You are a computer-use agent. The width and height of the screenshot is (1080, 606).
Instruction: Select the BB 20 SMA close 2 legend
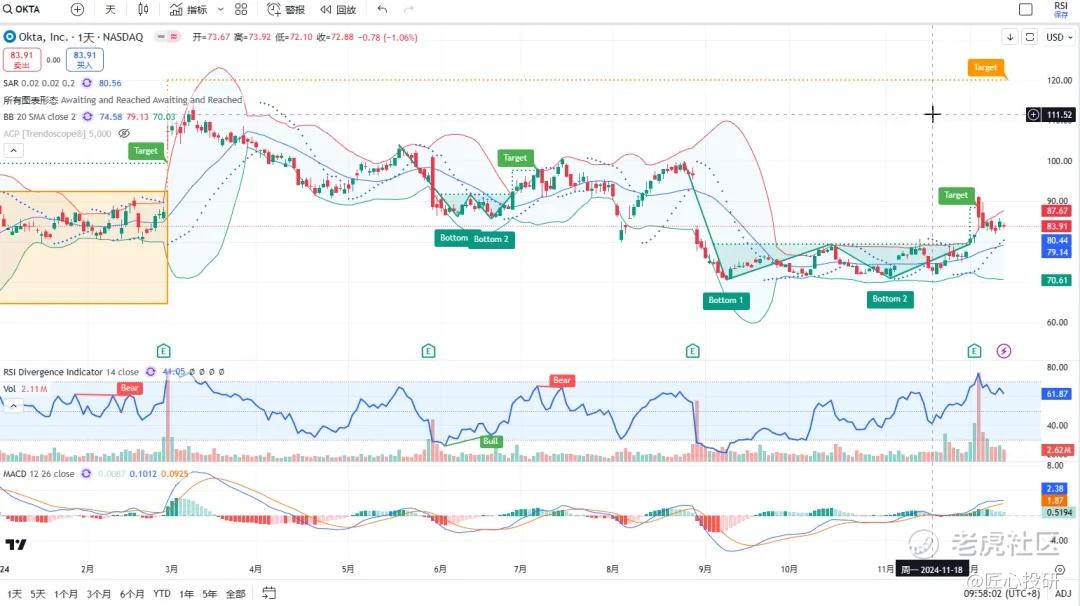[39, 116]
